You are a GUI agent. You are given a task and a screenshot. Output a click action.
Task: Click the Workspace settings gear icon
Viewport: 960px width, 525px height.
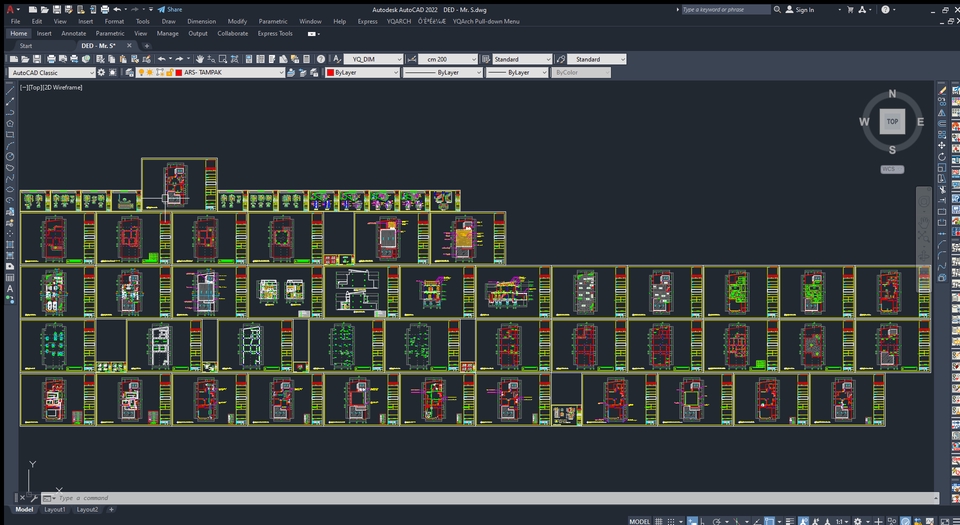tap(101, 72)
